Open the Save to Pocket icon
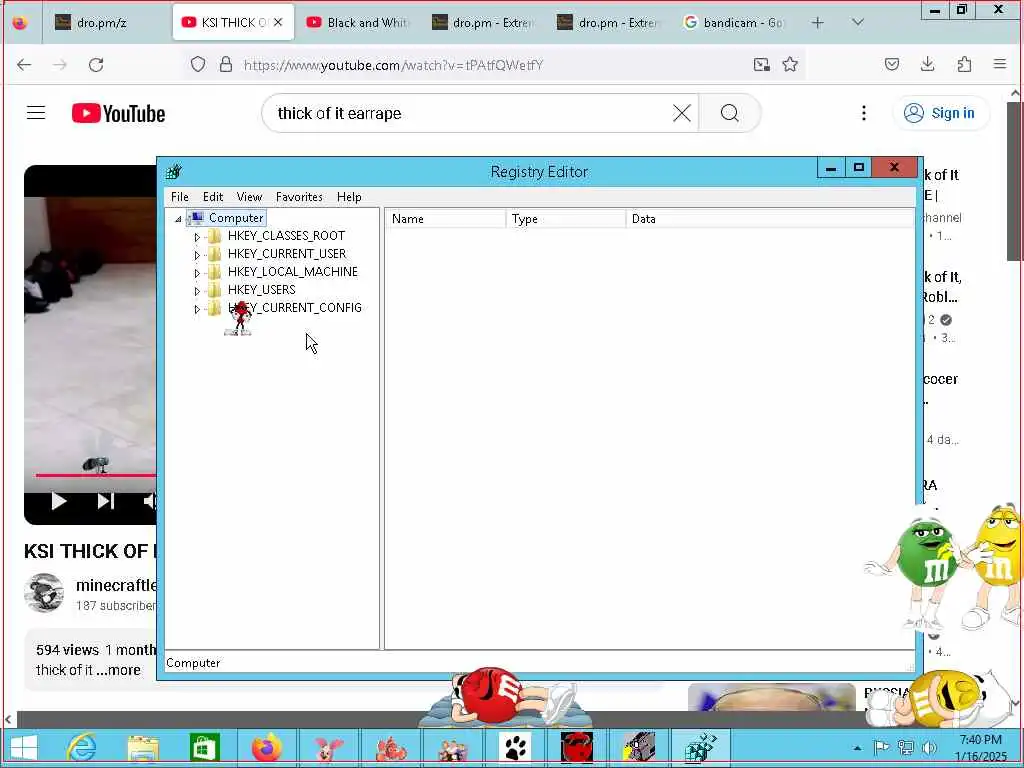 (x=892, y=65)
